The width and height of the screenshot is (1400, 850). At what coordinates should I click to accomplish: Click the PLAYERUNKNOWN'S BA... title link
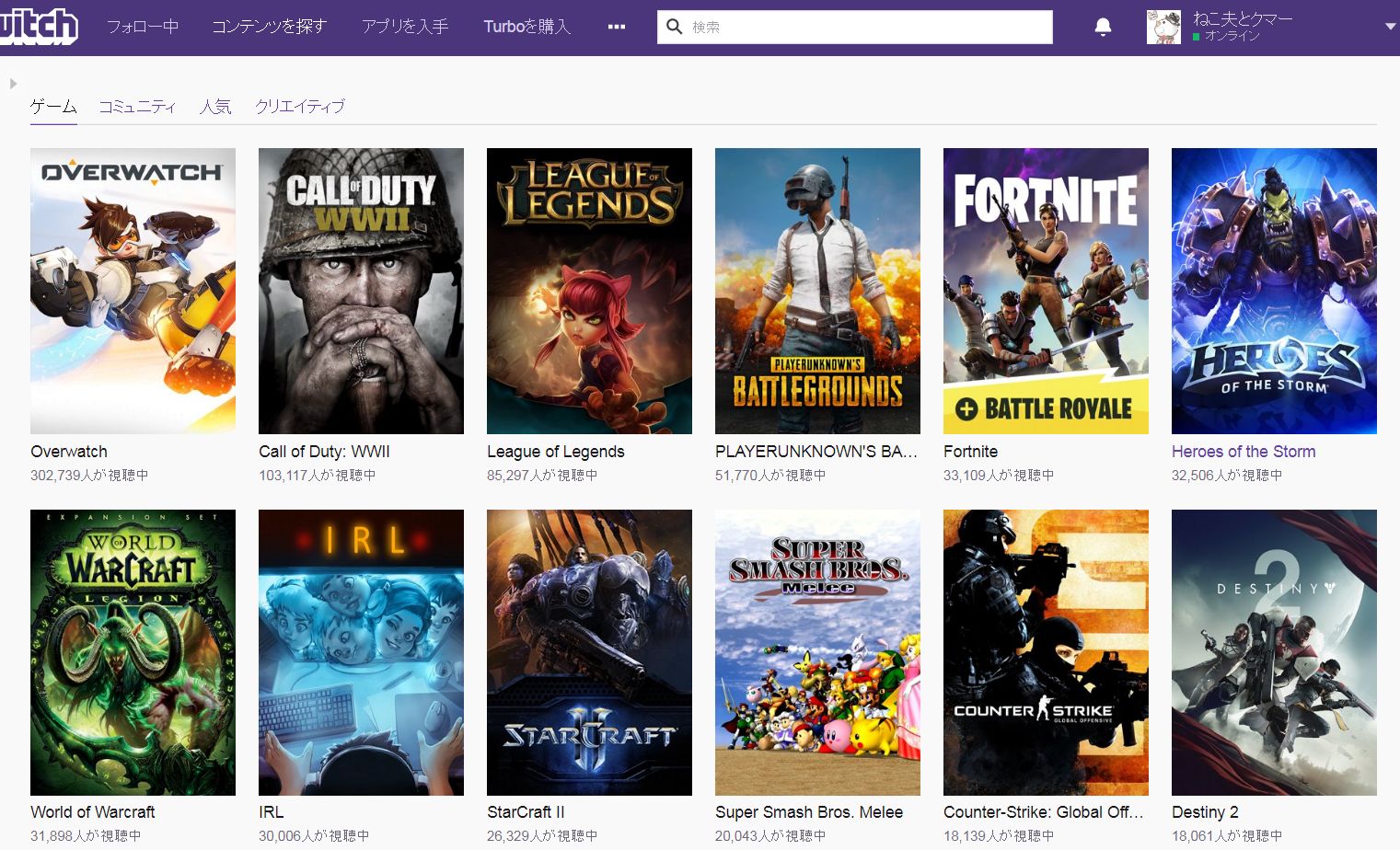[x=816, y=452]
